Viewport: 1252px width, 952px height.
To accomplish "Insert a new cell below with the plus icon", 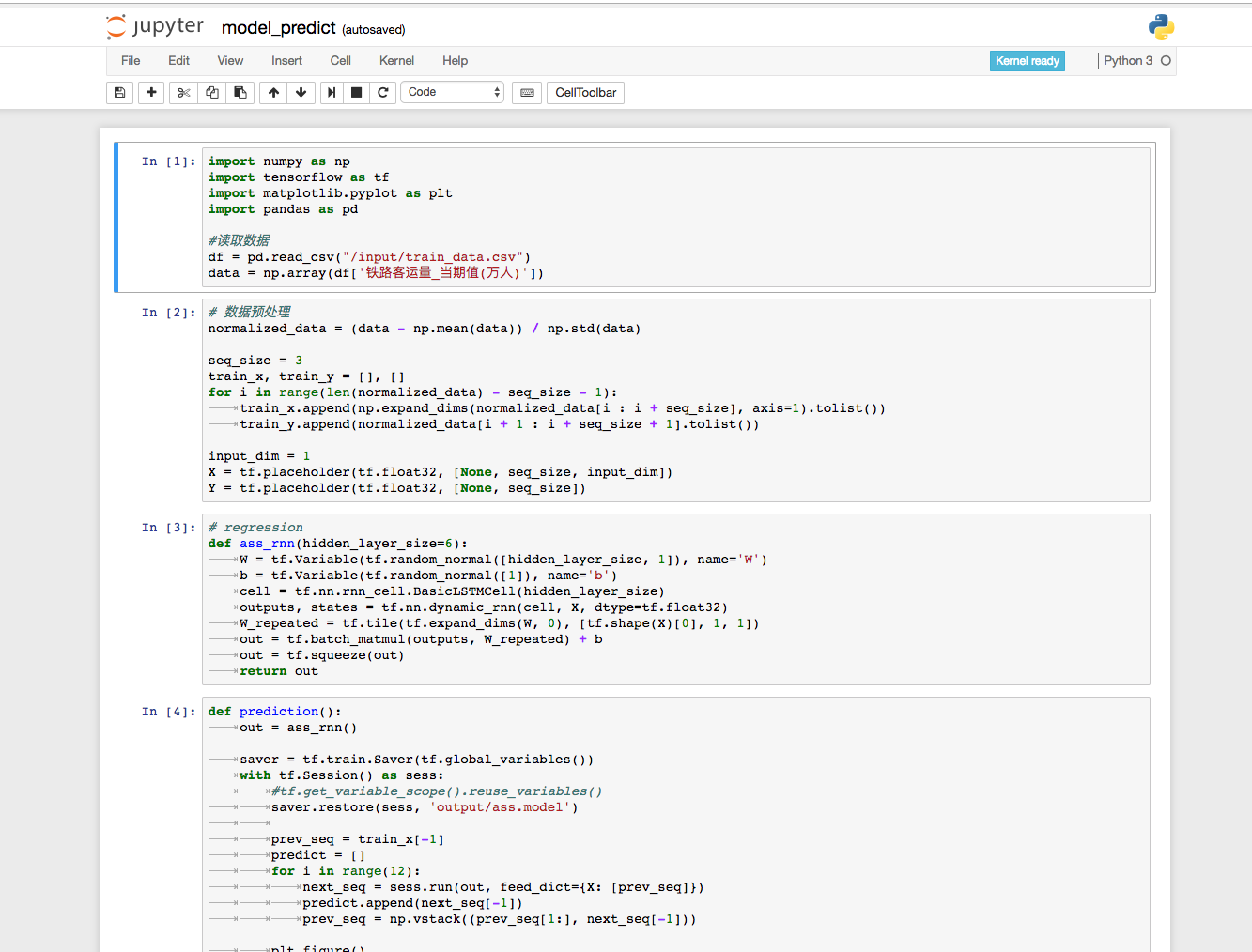I will click(151, 93).
